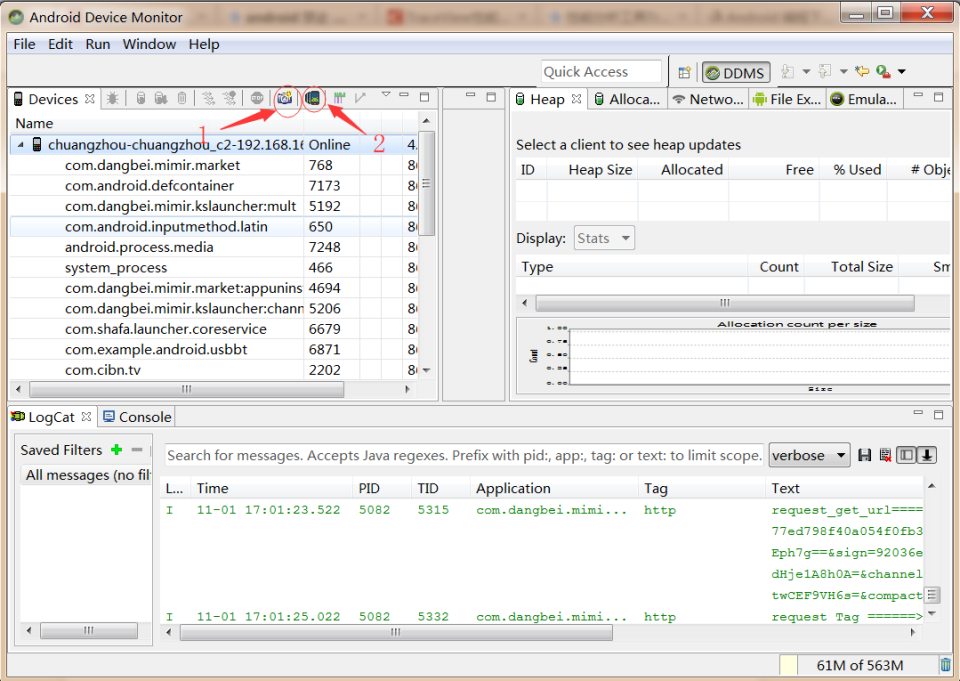Open the previous annotation dropdown arrow
The width and height of the screenshot is (960, 681).
click(x=844, y=72)
